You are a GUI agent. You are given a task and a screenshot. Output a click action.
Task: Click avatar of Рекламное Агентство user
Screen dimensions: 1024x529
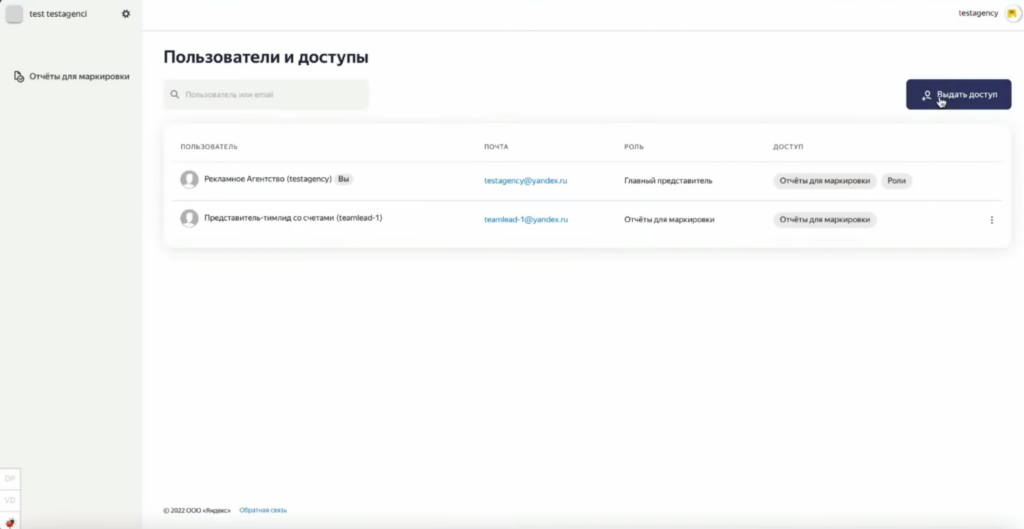(189, 180)
